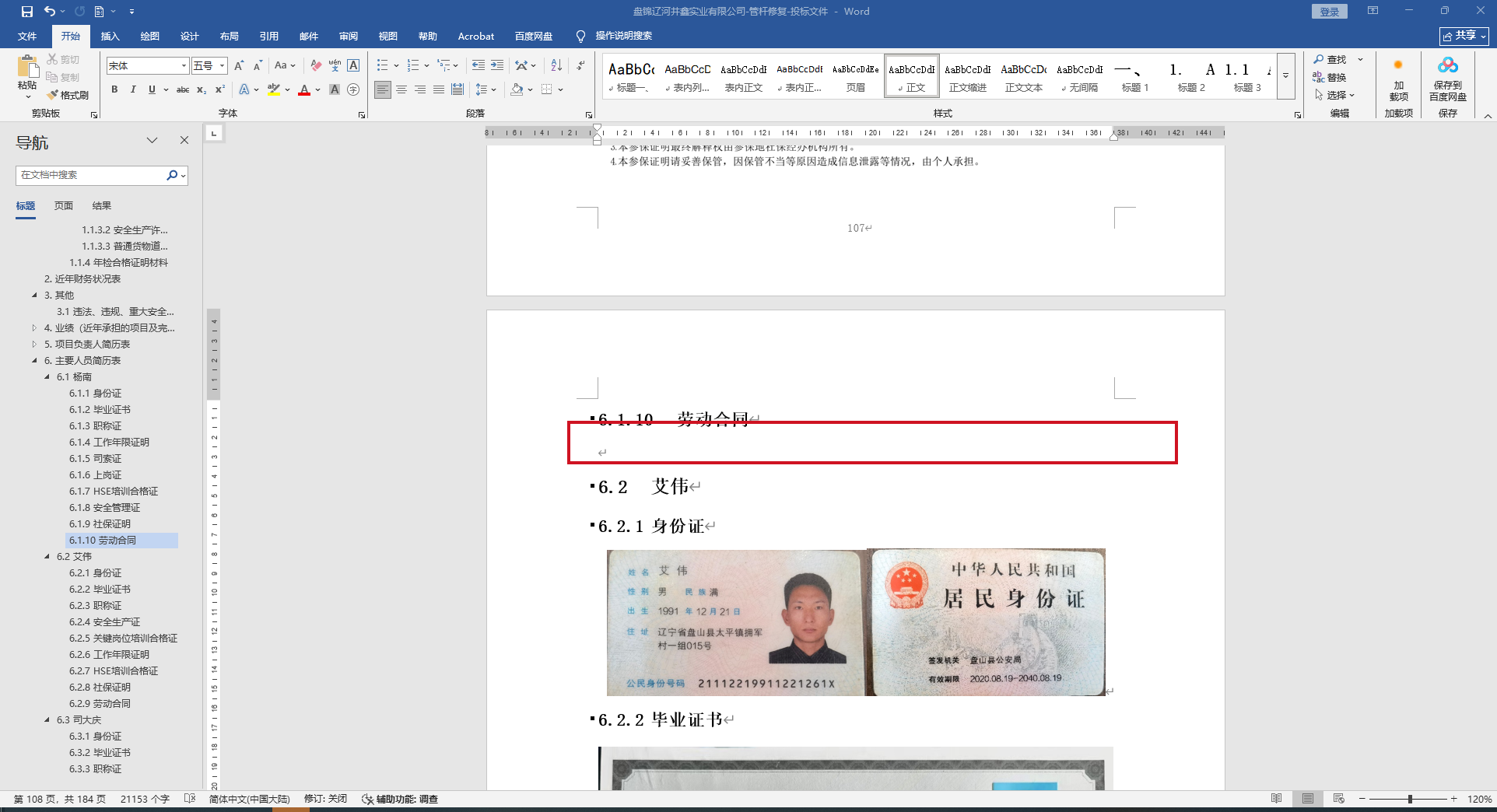Click the Save icon in the title bar
The image size is (1497, 812).
tap(27, 12)
